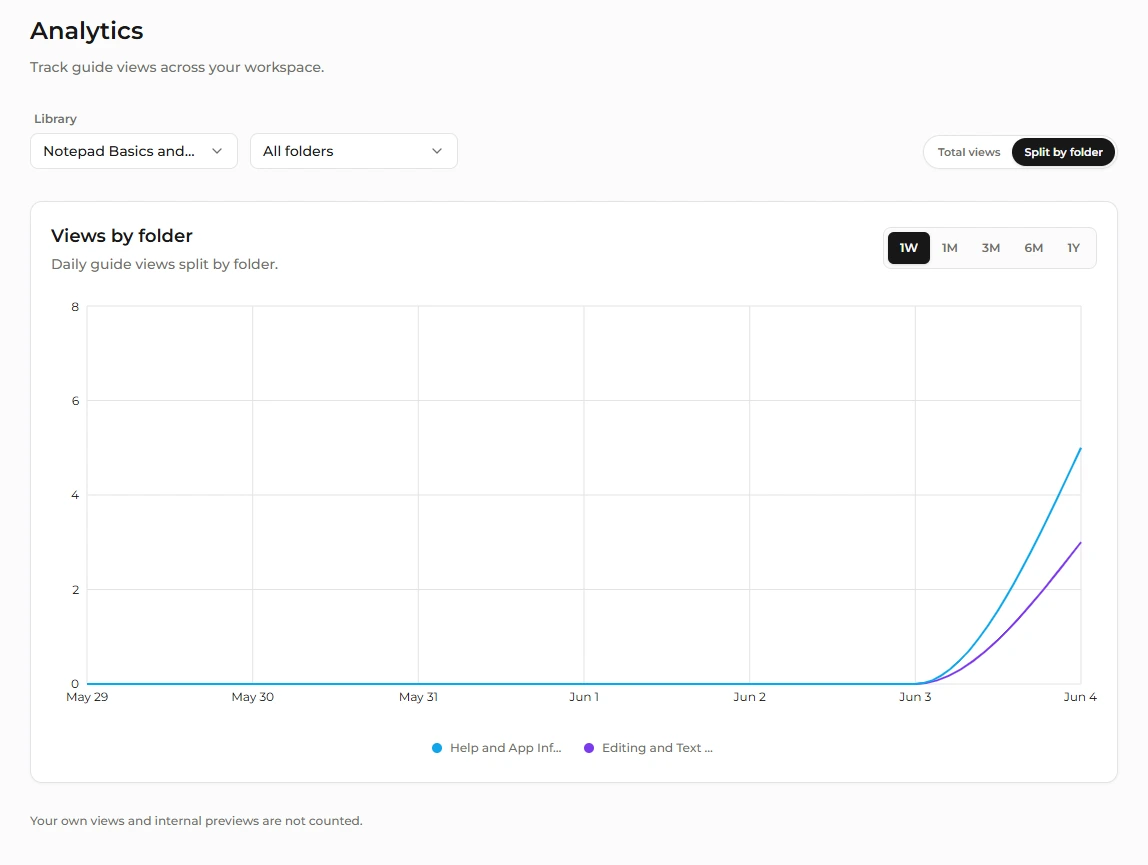This screenshot has width=1148, height=865.
Task: Toggle Editing and Text ... legend item
Action: [x=649, y=748]
